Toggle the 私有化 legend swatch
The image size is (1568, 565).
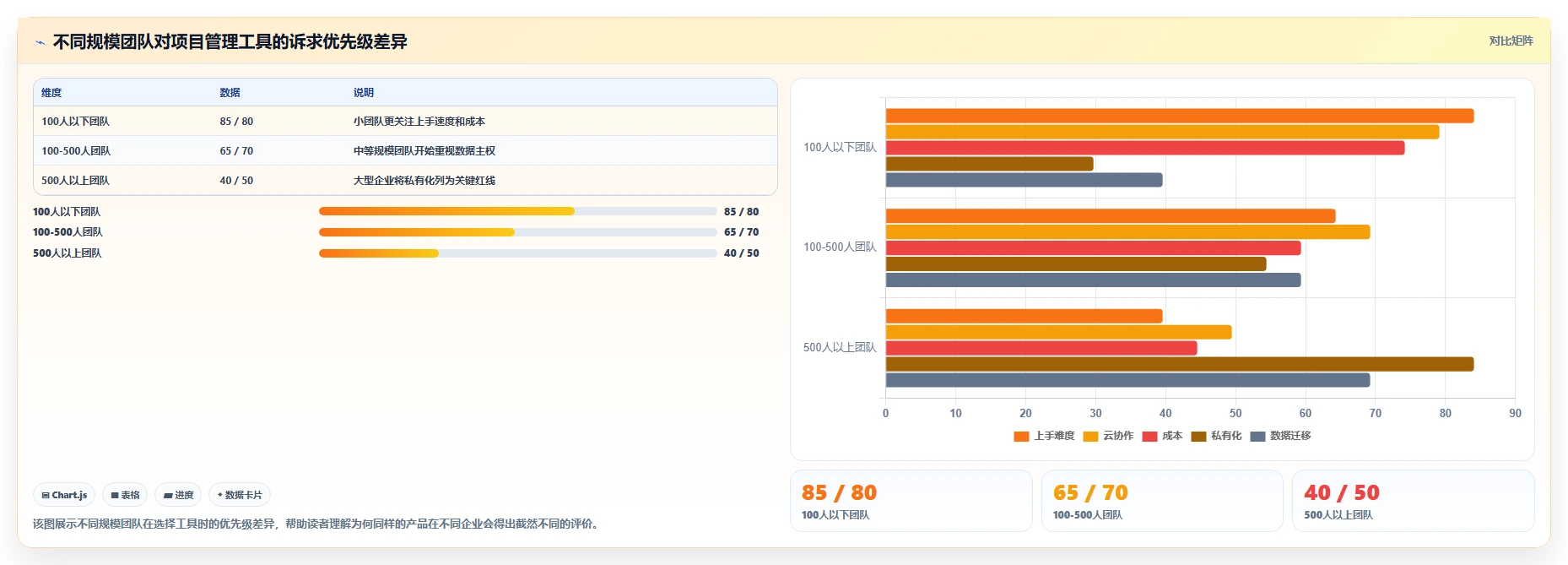tap(1198, 436)
